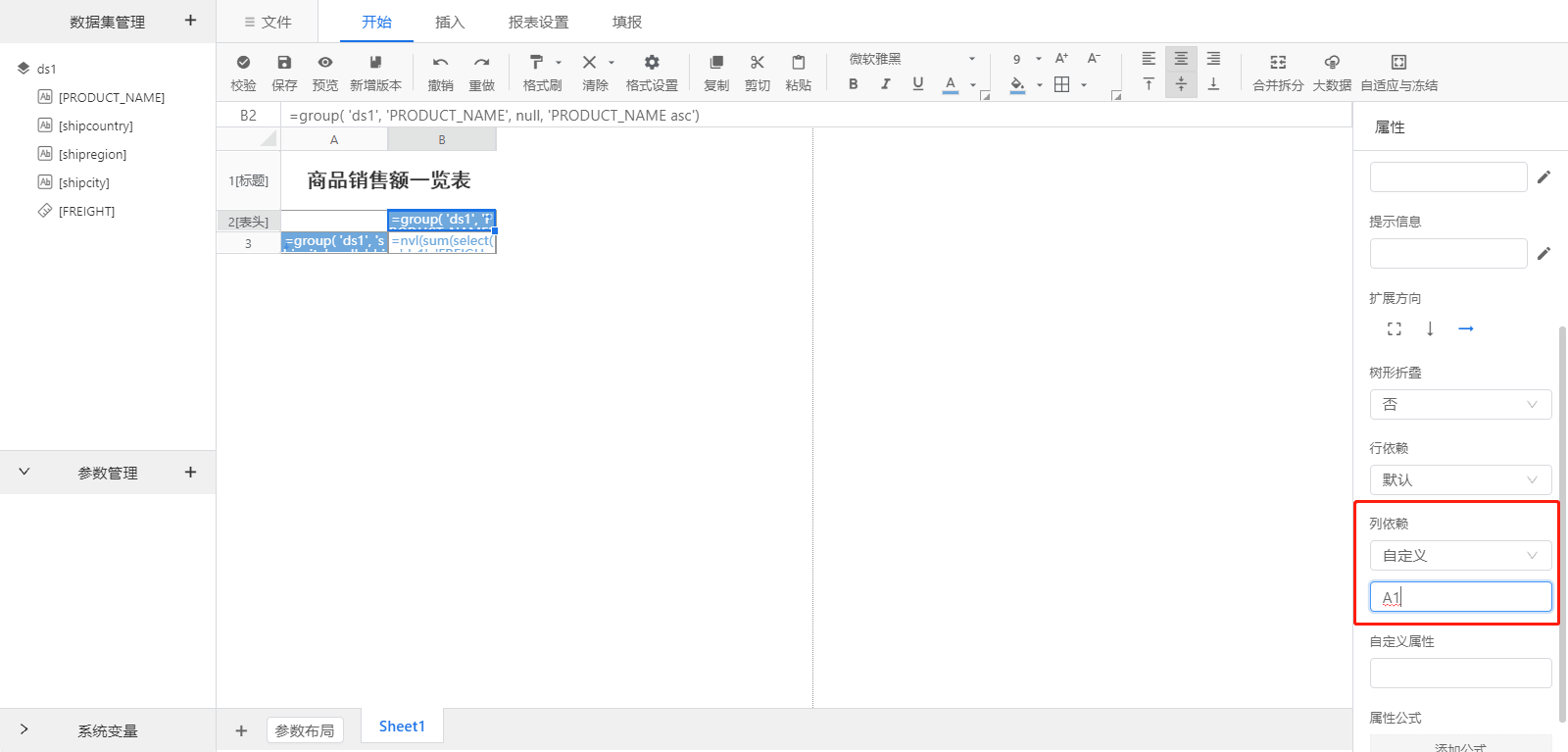
Task: Expand the 系统变量 panel chevron
Action: click(24, 729)
